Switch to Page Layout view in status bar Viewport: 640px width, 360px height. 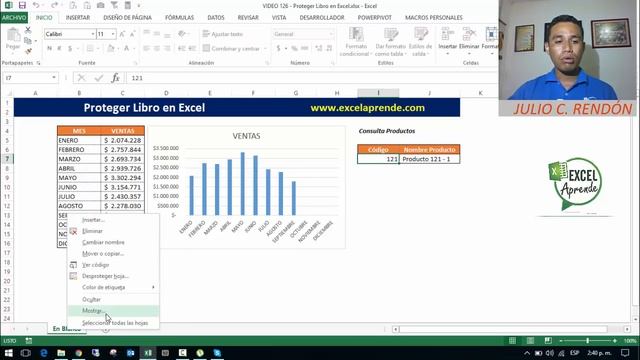(530, 340)
